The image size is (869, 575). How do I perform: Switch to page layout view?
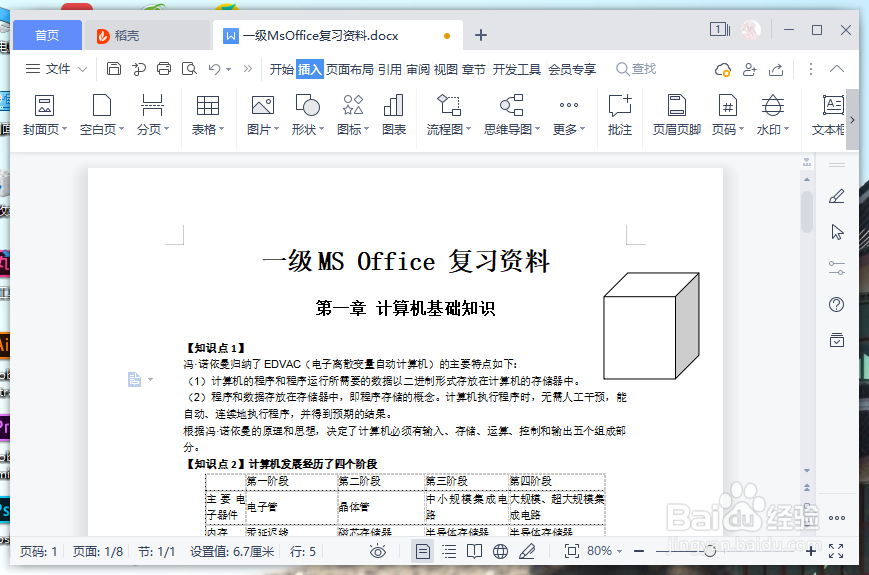click(422, 551)
